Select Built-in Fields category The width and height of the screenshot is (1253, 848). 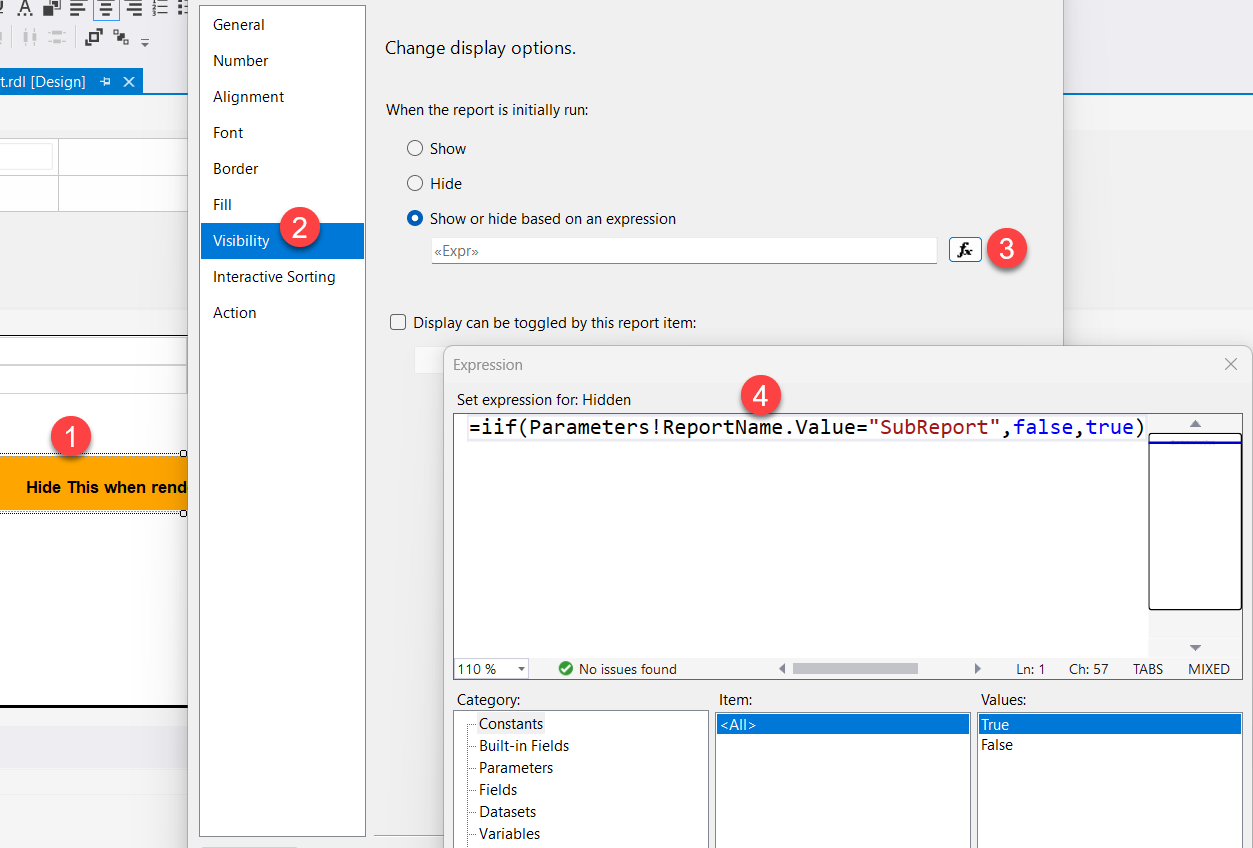tap(522, 745)
